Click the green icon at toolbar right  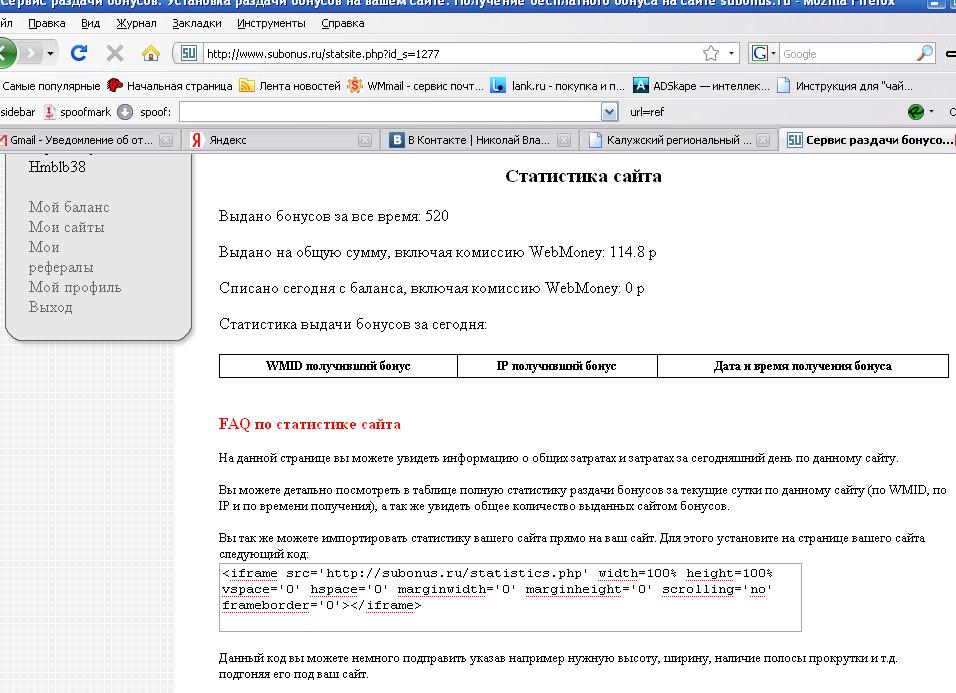[x=915, y=112]
